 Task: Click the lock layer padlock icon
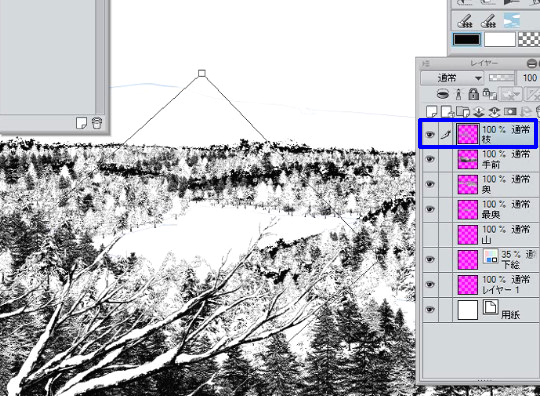[474, 94]
